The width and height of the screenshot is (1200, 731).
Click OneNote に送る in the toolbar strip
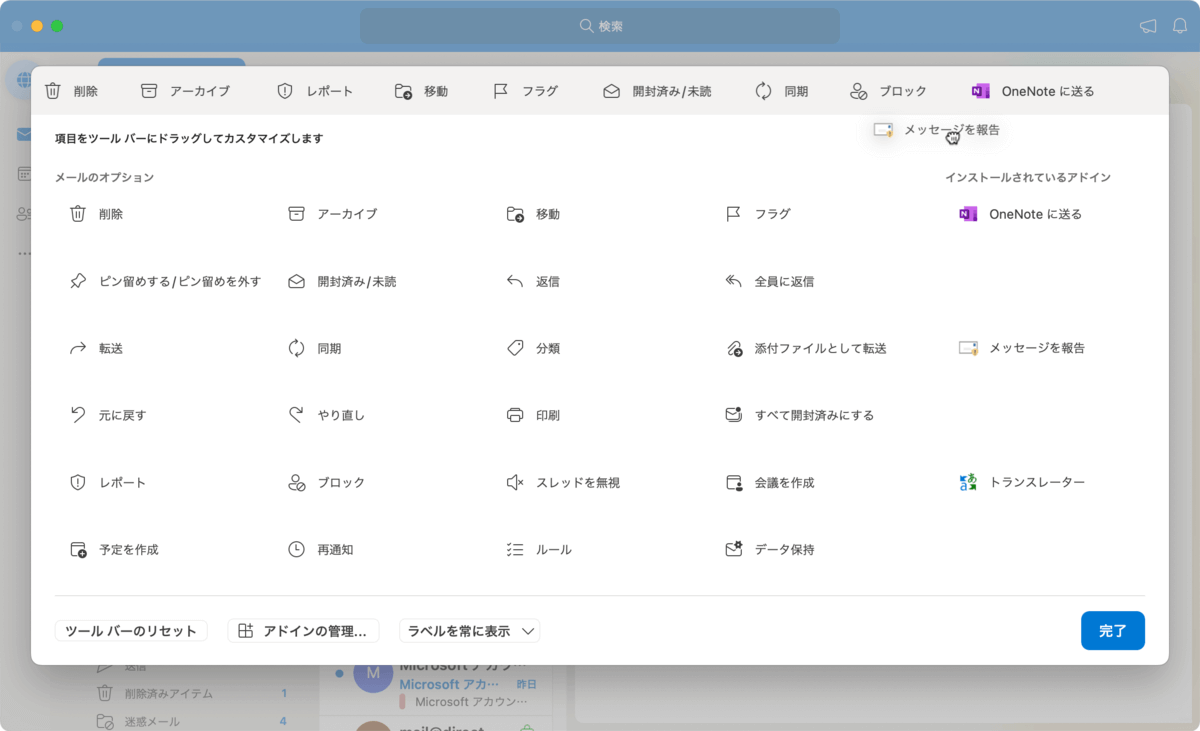1033,91
